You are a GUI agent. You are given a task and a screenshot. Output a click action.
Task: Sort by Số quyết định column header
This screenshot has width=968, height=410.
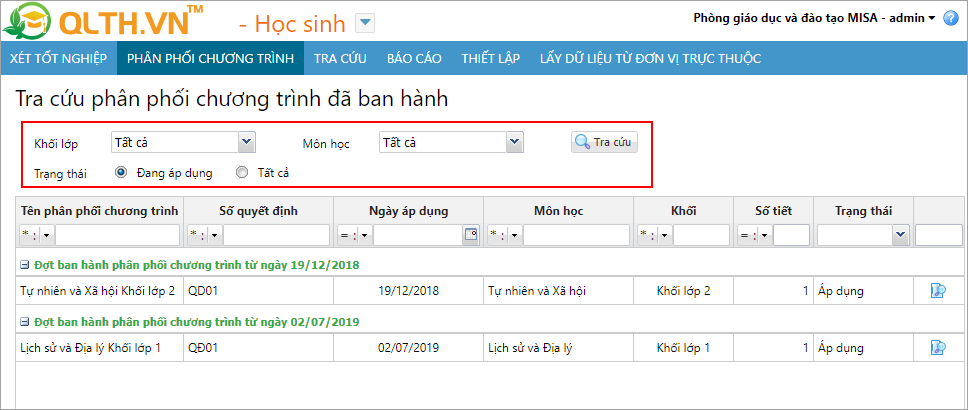(x=259, y=211)
